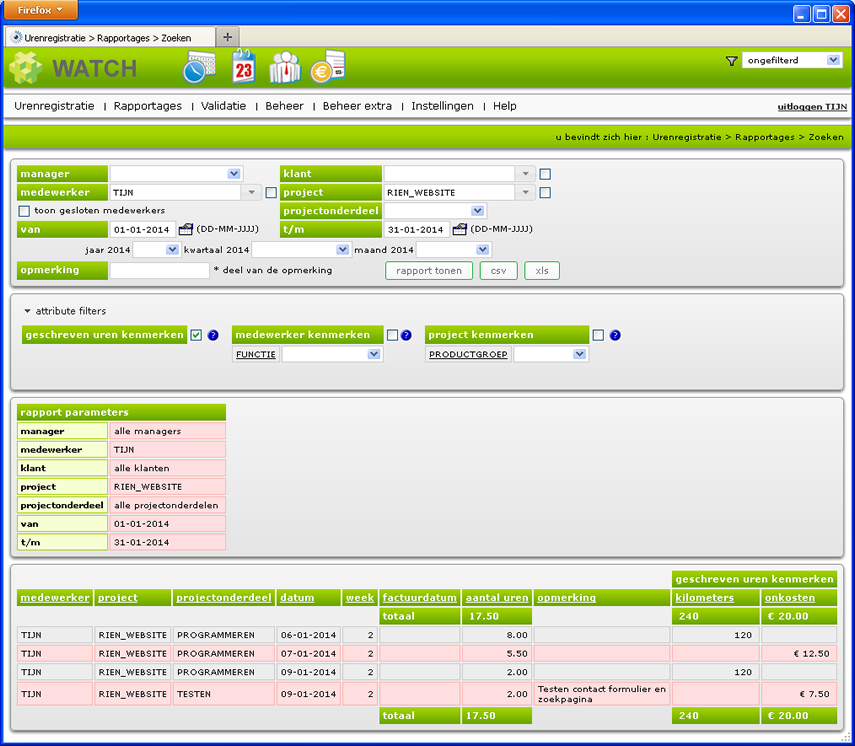The width and height of the screenshot is (855, 746).
Task: Open the euro invoice icon
Action: click(x=328, y=67)
